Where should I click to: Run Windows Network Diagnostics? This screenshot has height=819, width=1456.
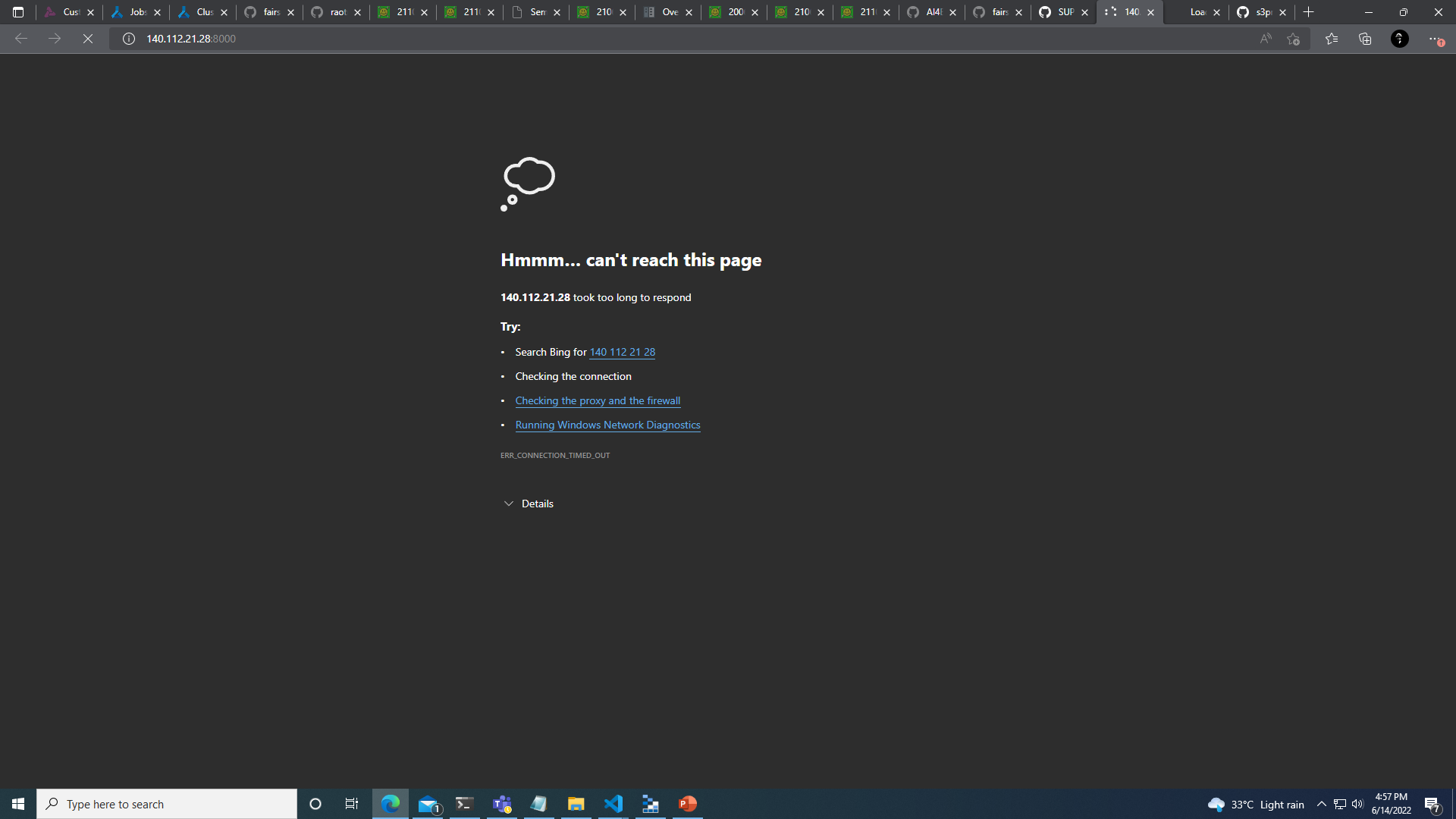coord(607,425)
